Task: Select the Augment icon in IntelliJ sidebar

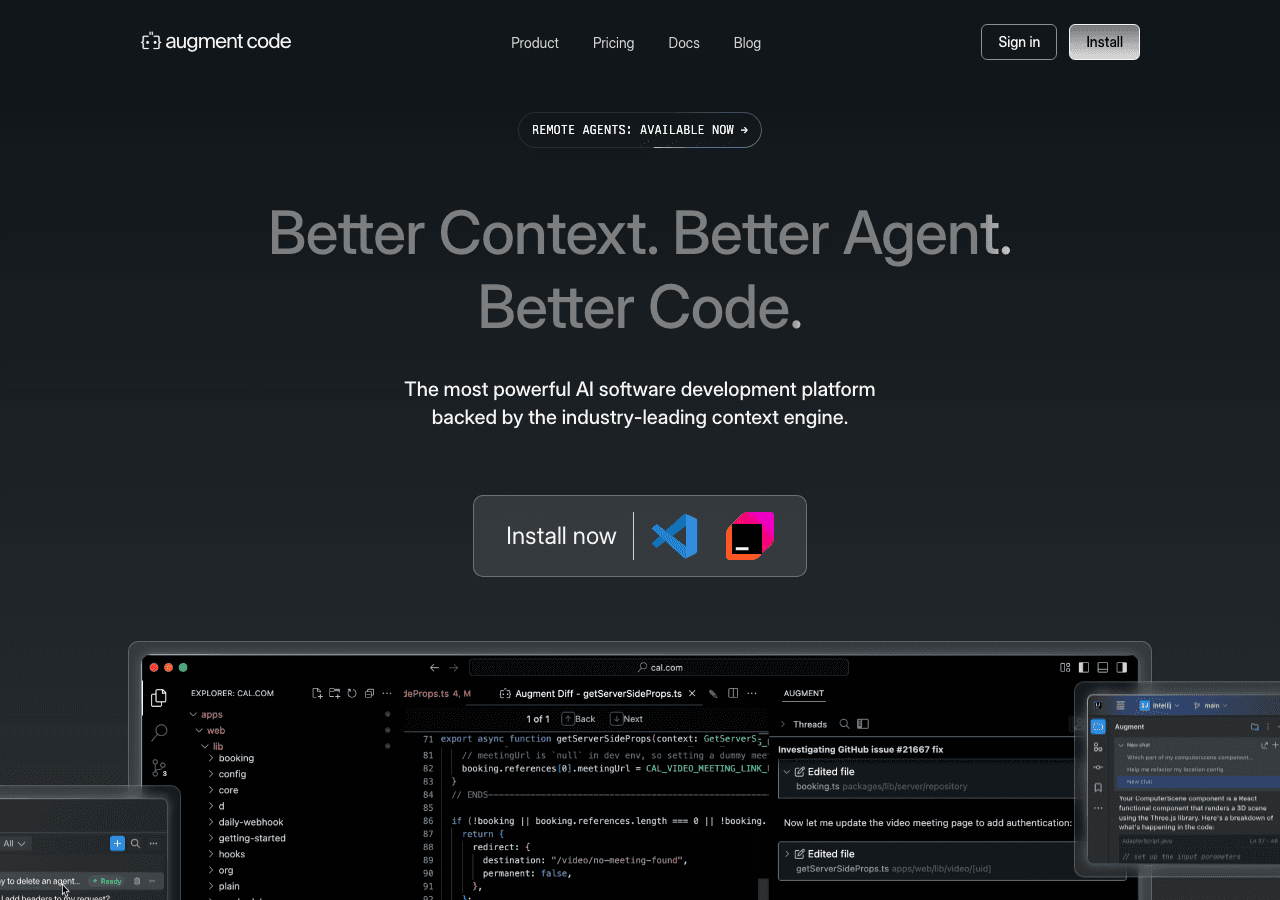Action: pos(1098,726)
